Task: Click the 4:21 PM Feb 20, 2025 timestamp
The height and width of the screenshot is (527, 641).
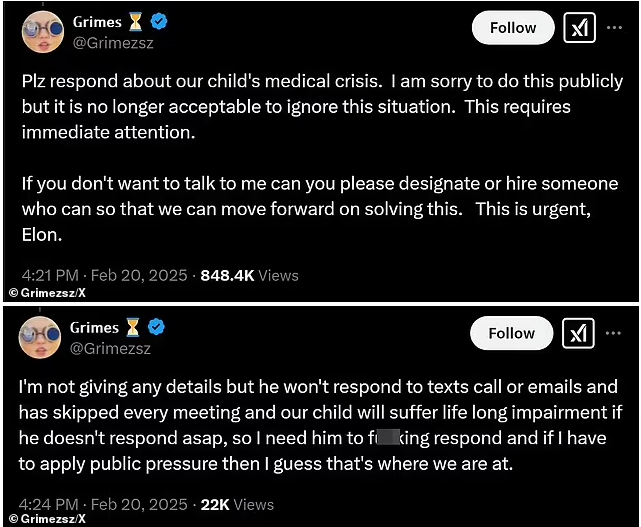Action: point(105,276)
